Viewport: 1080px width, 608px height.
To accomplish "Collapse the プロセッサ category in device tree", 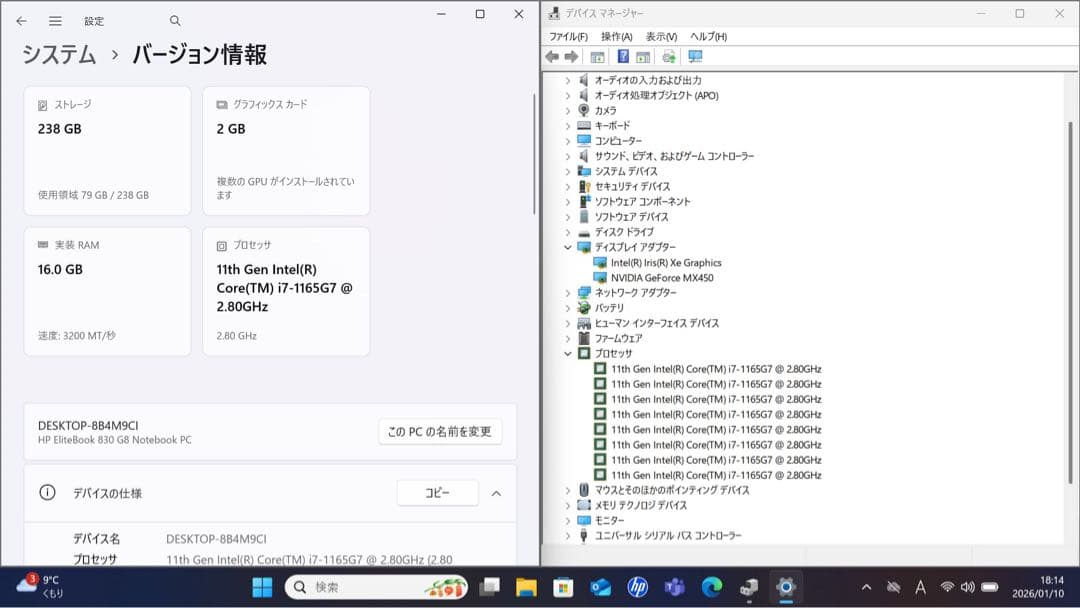I will pyautogui.click(x=568, y=354).
